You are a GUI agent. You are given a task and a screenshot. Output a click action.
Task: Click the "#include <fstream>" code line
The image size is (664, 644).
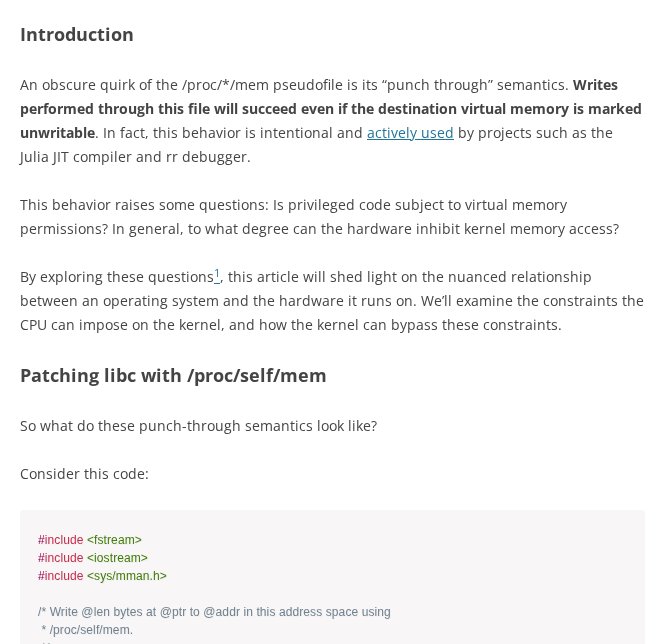pyautogui.click(x=90, y=540)
